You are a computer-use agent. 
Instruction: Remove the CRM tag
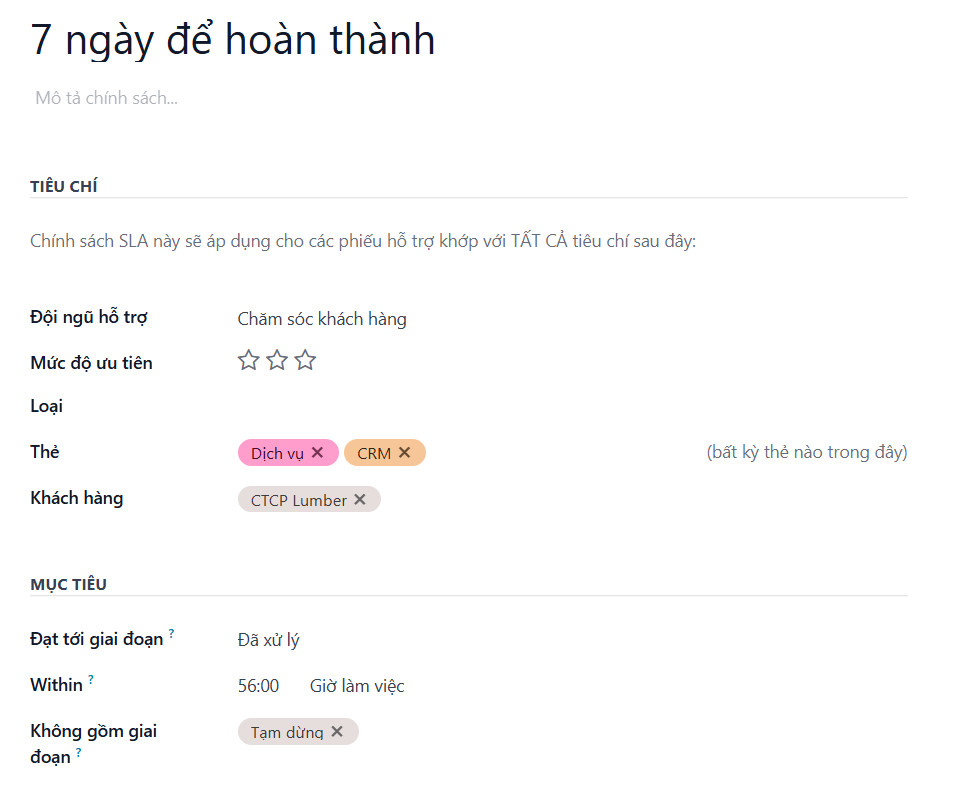tap(405, 453)
